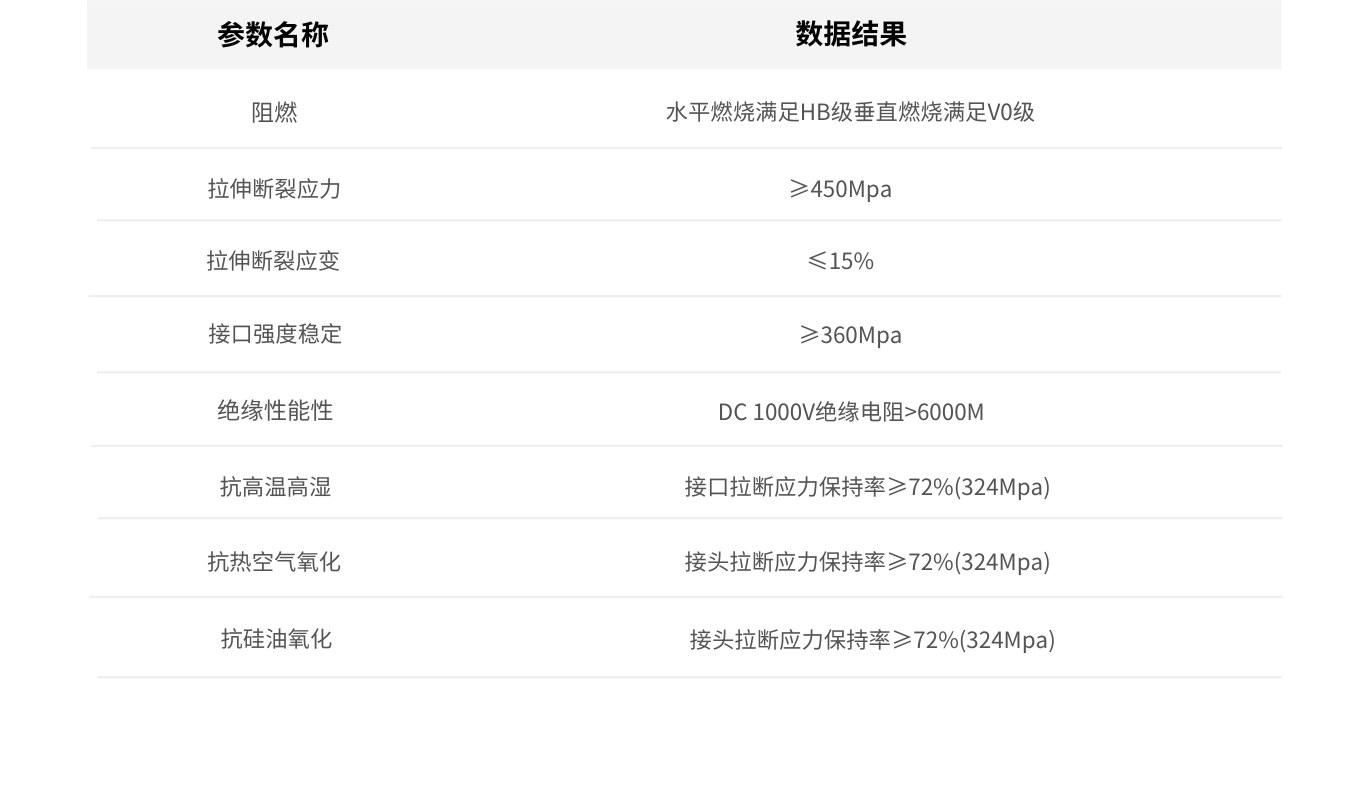Select the 绝缘性能性 parameter label
The width and height of the screenshot is (1370, 811).
pyautogui.click(x=275, y=411)
